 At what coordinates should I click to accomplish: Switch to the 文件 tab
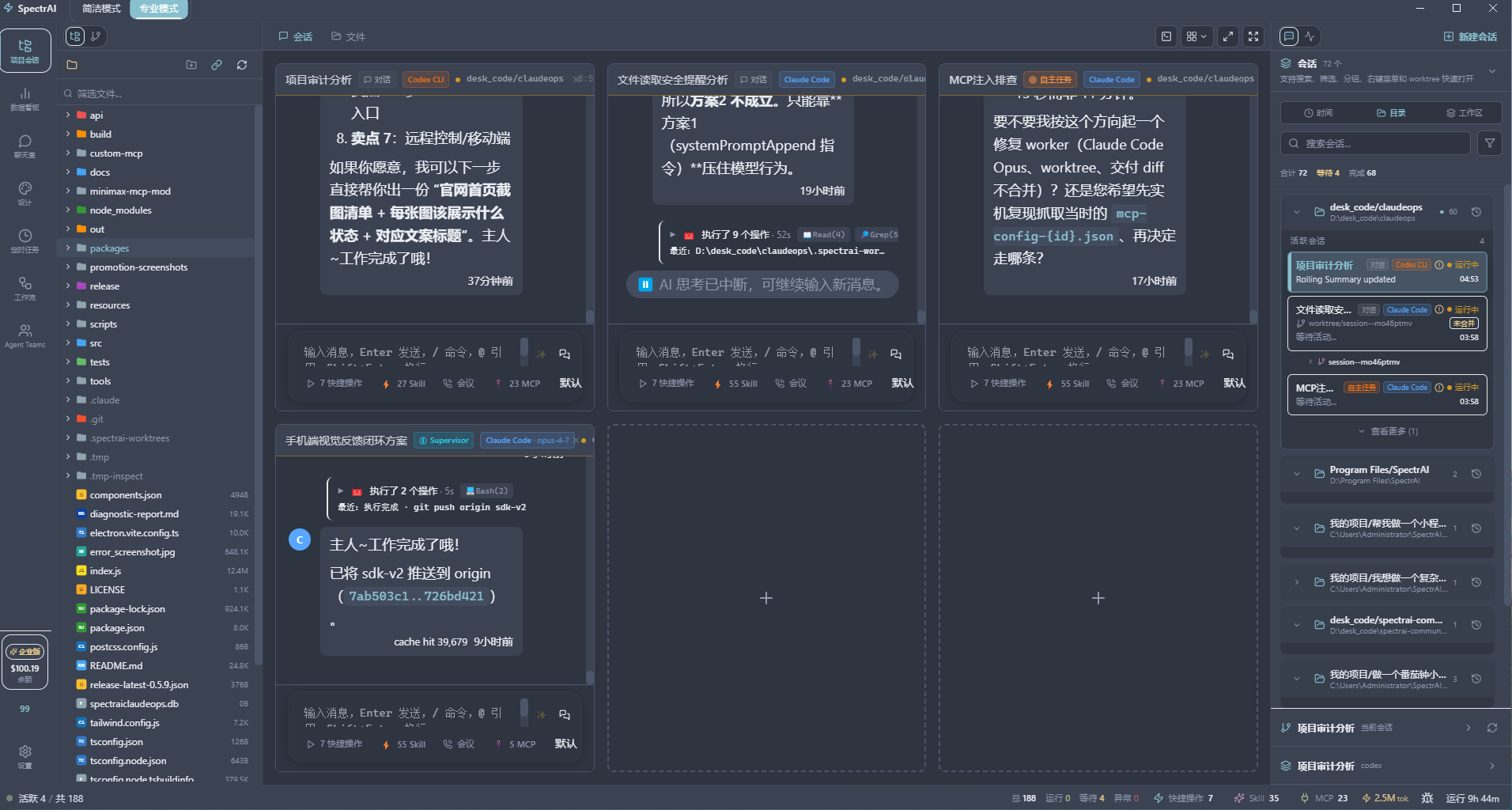(x=347, y=36)
